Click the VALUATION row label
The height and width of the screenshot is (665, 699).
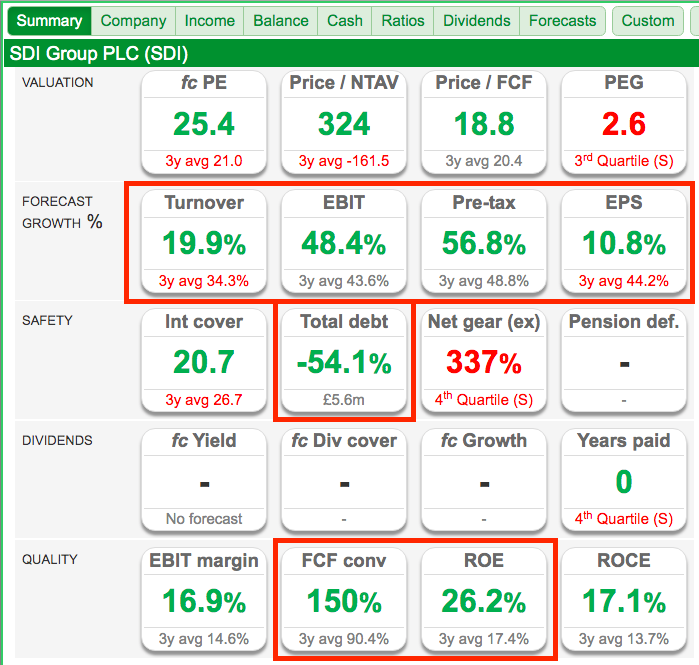pyautogui.click(x=58, y=82)
